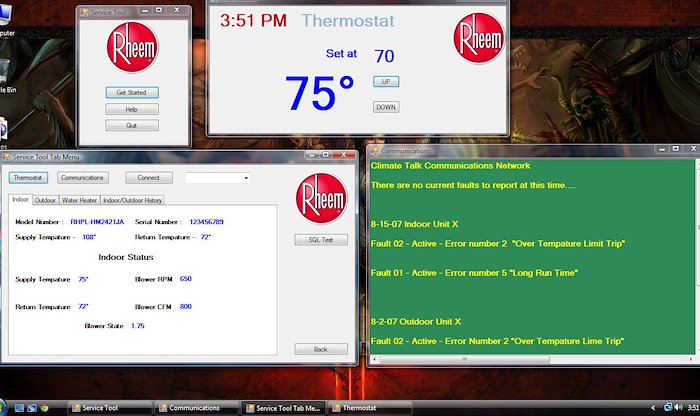The width and height of the screenshot is (700, 416).
Task: Maximize the Service Tool window
Action: pos(159,10)
